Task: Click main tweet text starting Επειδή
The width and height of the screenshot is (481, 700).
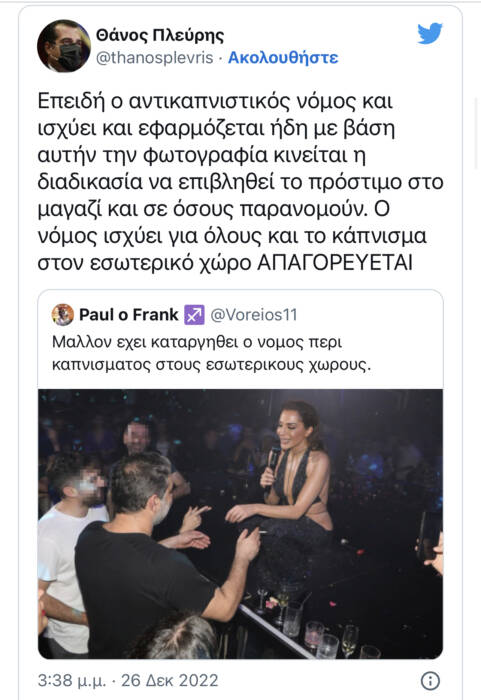Action: (240, 182)
